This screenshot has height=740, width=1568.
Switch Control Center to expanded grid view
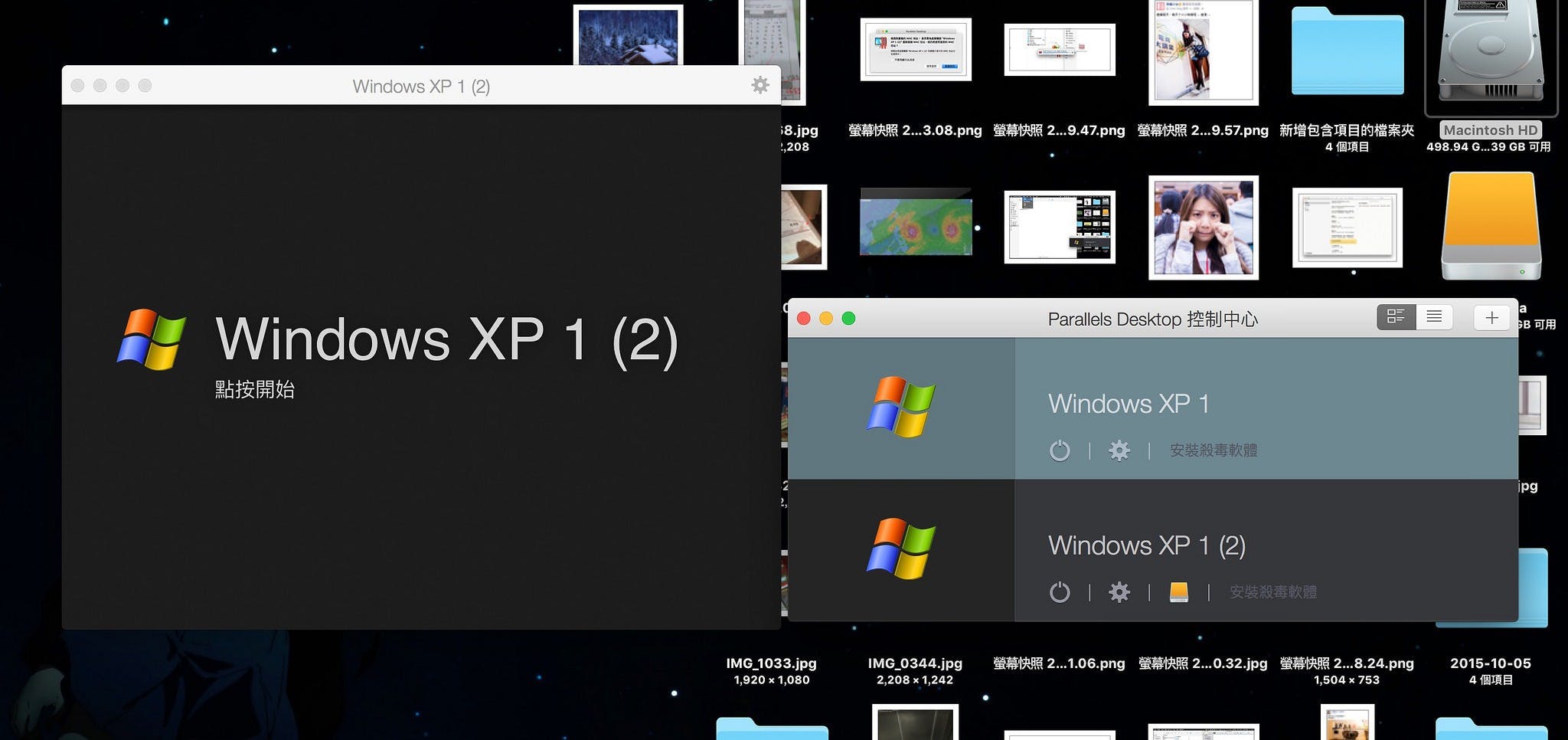[1396, 317]
